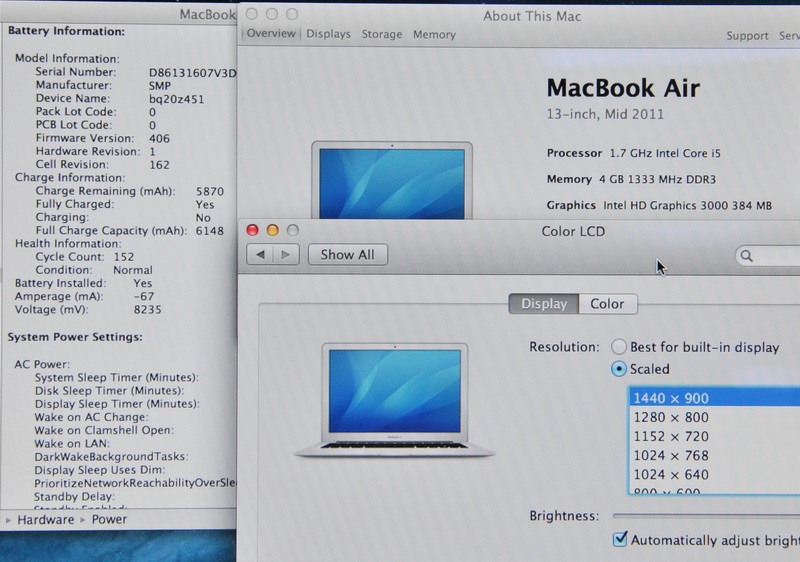Click Show All in the Color LCD window
The image size is (800, 562).
(347, 254)
